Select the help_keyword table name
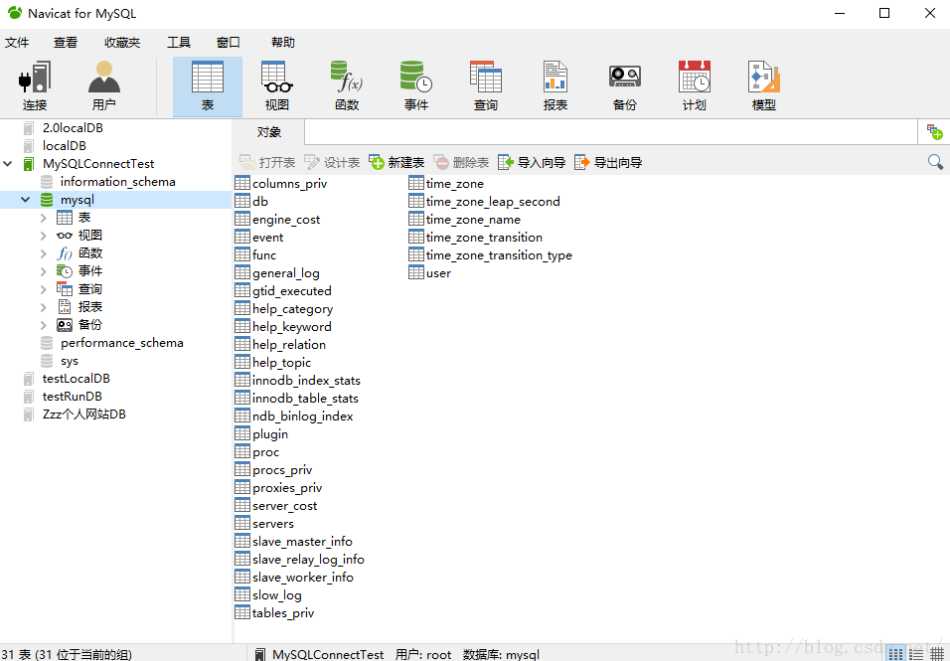The height and width of the screenshot is (661, 950). [x=291, y=327]
